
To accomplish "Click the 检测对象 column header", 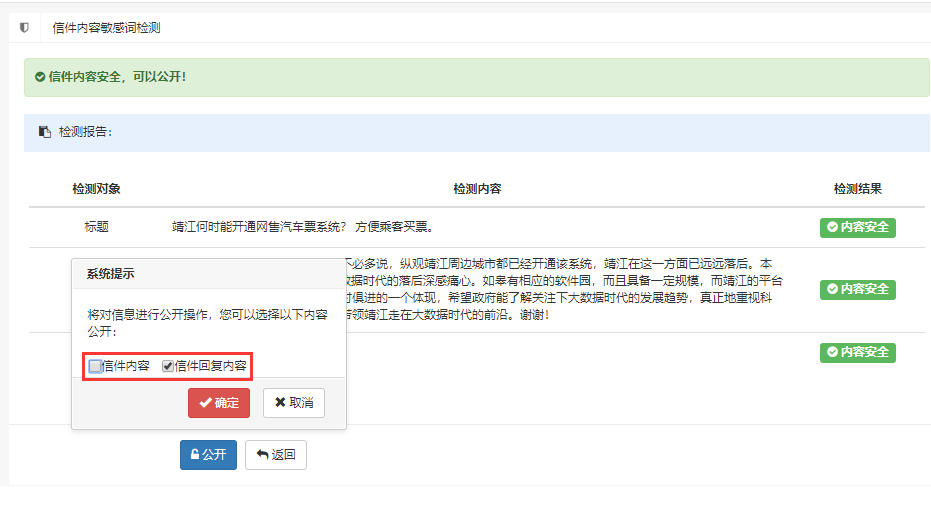I will tap(96, 189).
